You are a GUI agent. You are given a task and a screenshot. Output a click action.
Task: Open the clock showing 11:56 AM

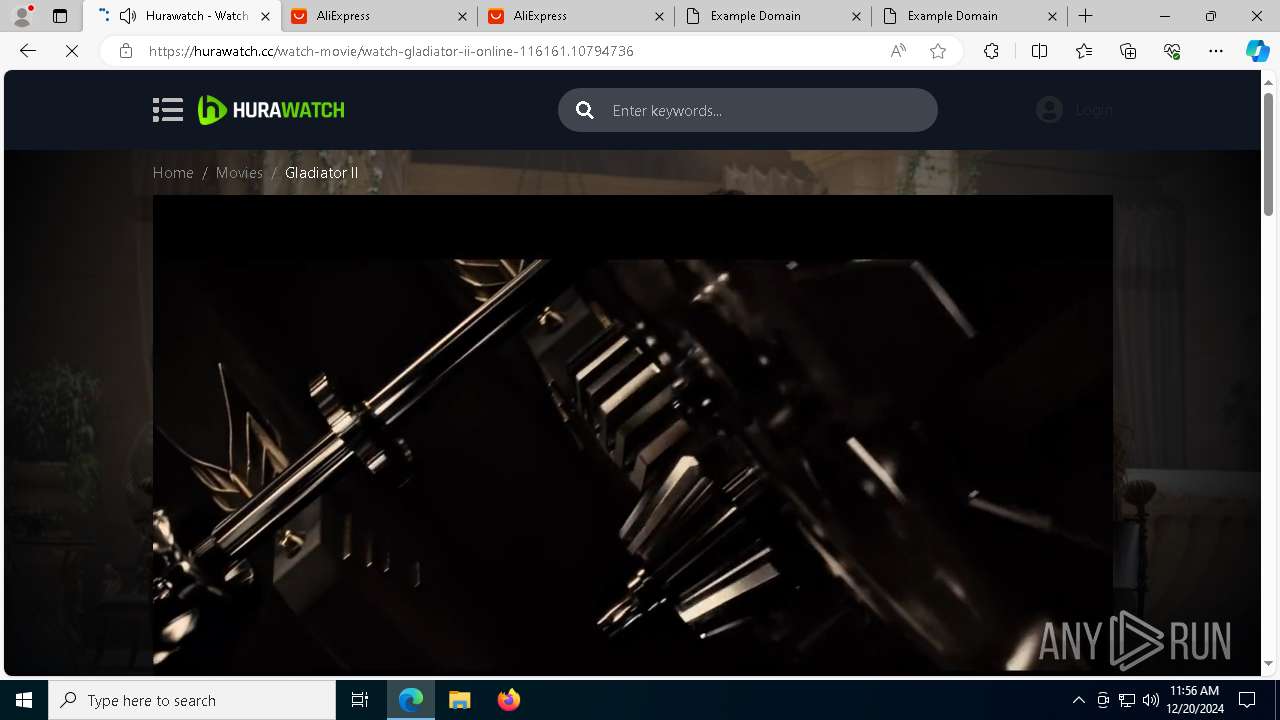coord(1194,700)
